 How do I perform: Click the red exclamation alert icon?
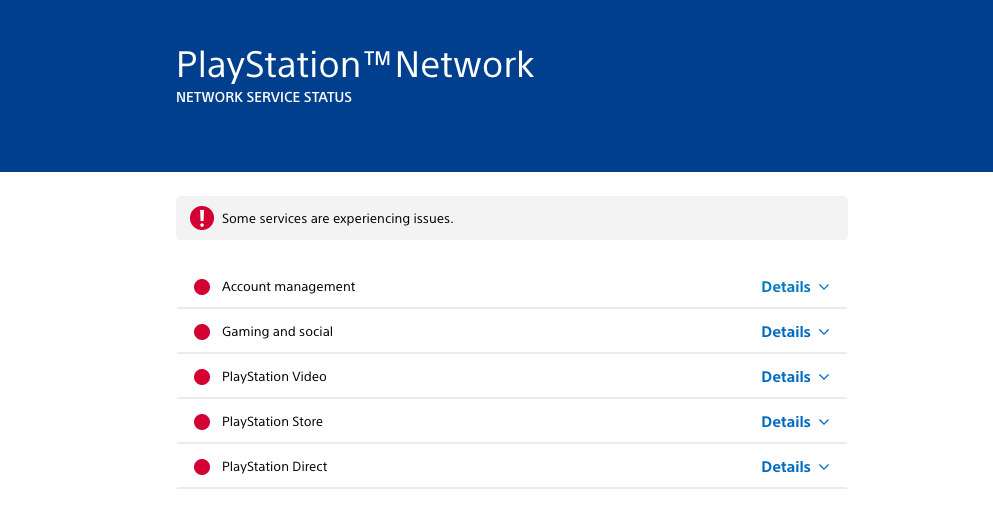202,218
